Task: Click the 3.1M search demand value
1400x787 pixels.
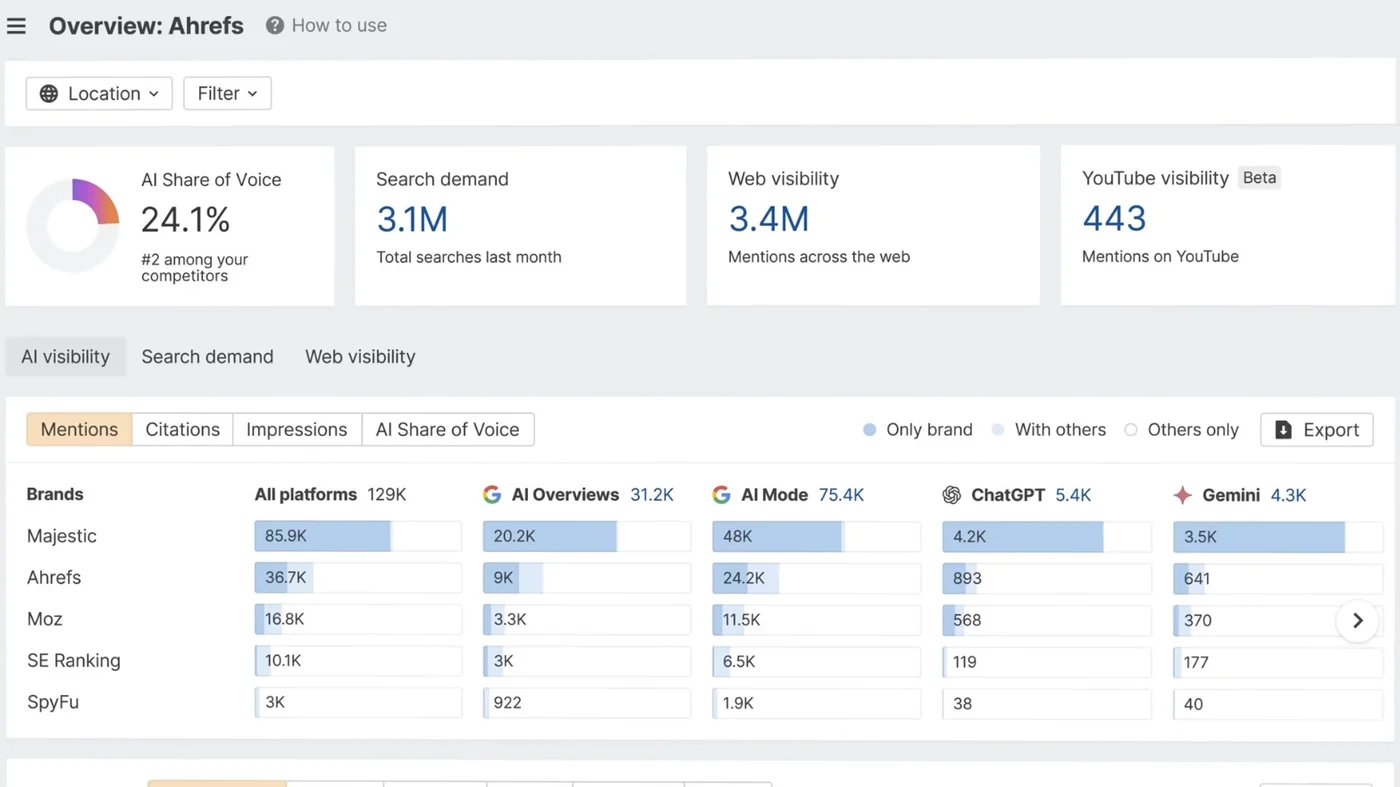Action: pyautogui.click(x=412, y=219)
